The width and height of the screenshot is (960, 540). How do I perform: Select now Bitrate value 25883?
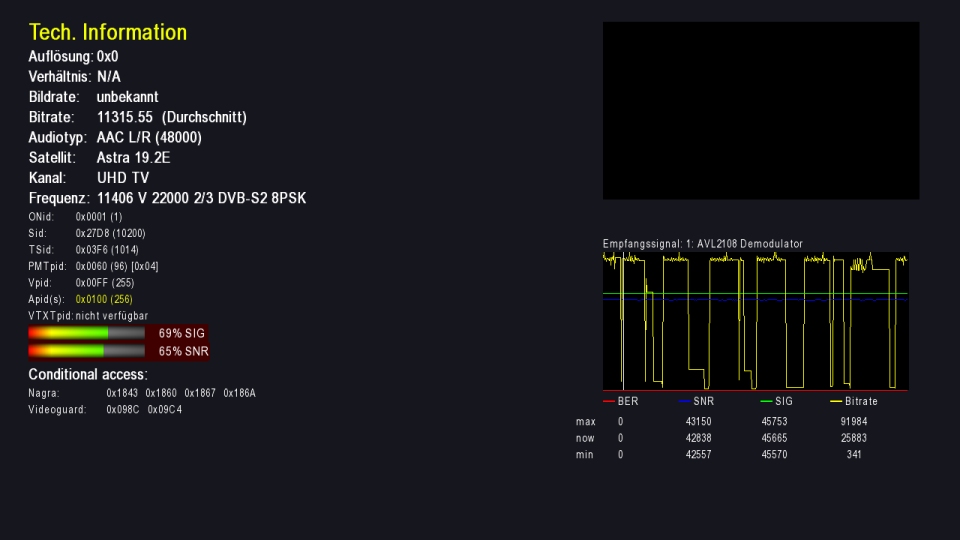[853, 438]
